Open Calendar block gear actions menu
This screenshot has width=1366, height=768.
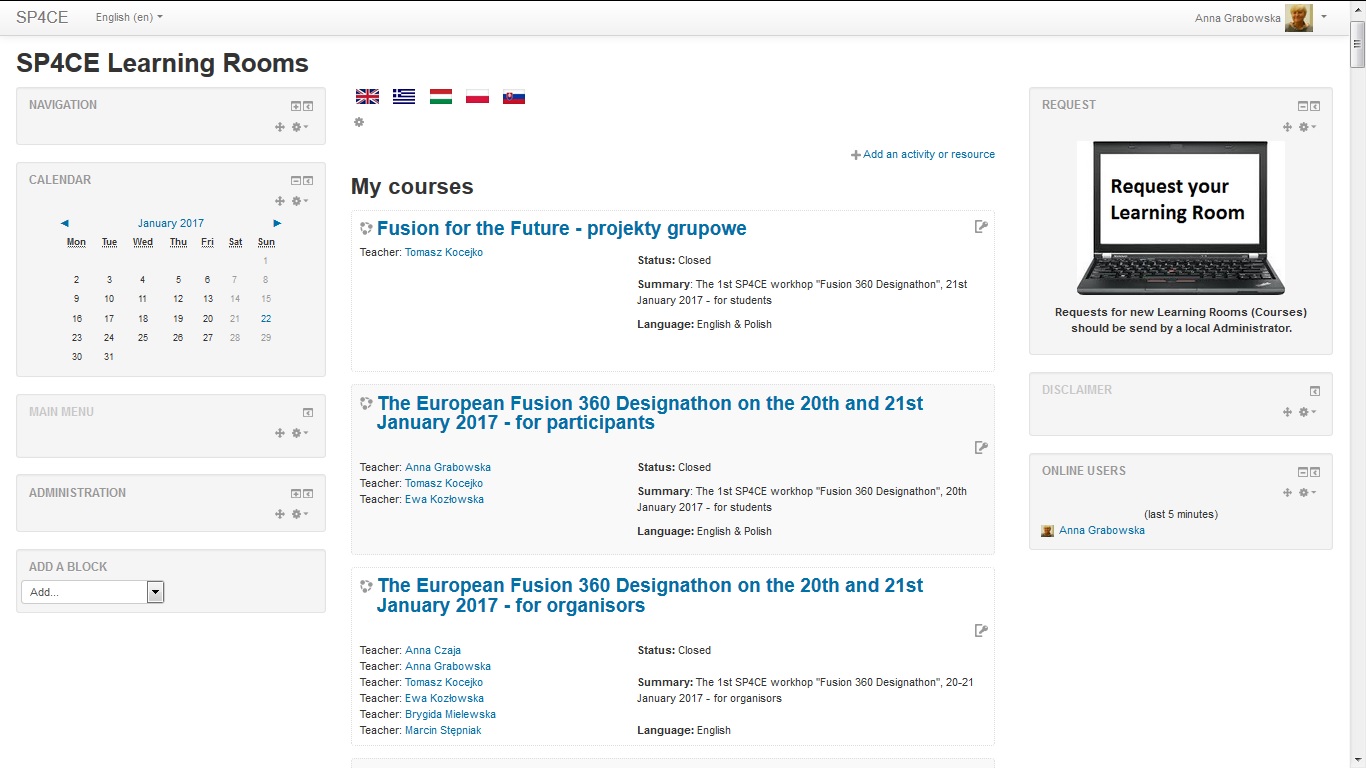click(x=298, y=201)
